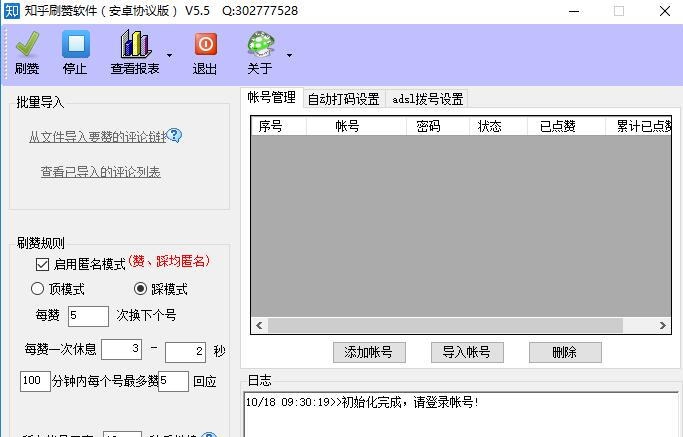Image resolution: width=683 pixels, height=437 pixels.
Task: Click the 每赞 count field showing 5
Action: click(x=88, y=316)
